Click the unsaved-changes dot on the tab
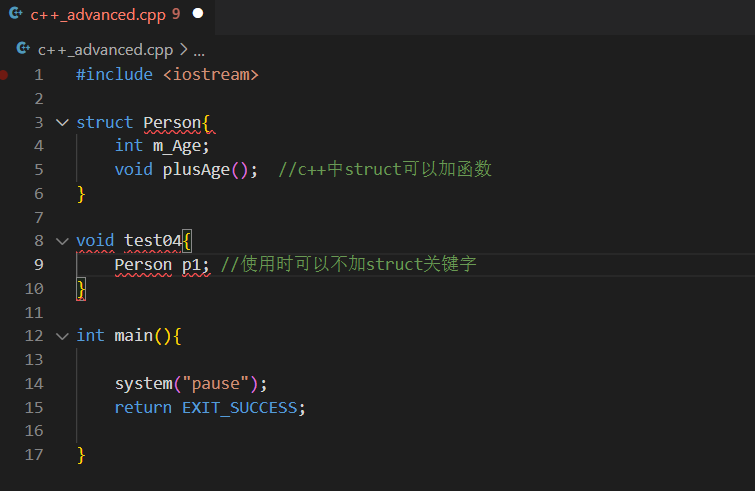755x491 pixels. click(197, 14)
